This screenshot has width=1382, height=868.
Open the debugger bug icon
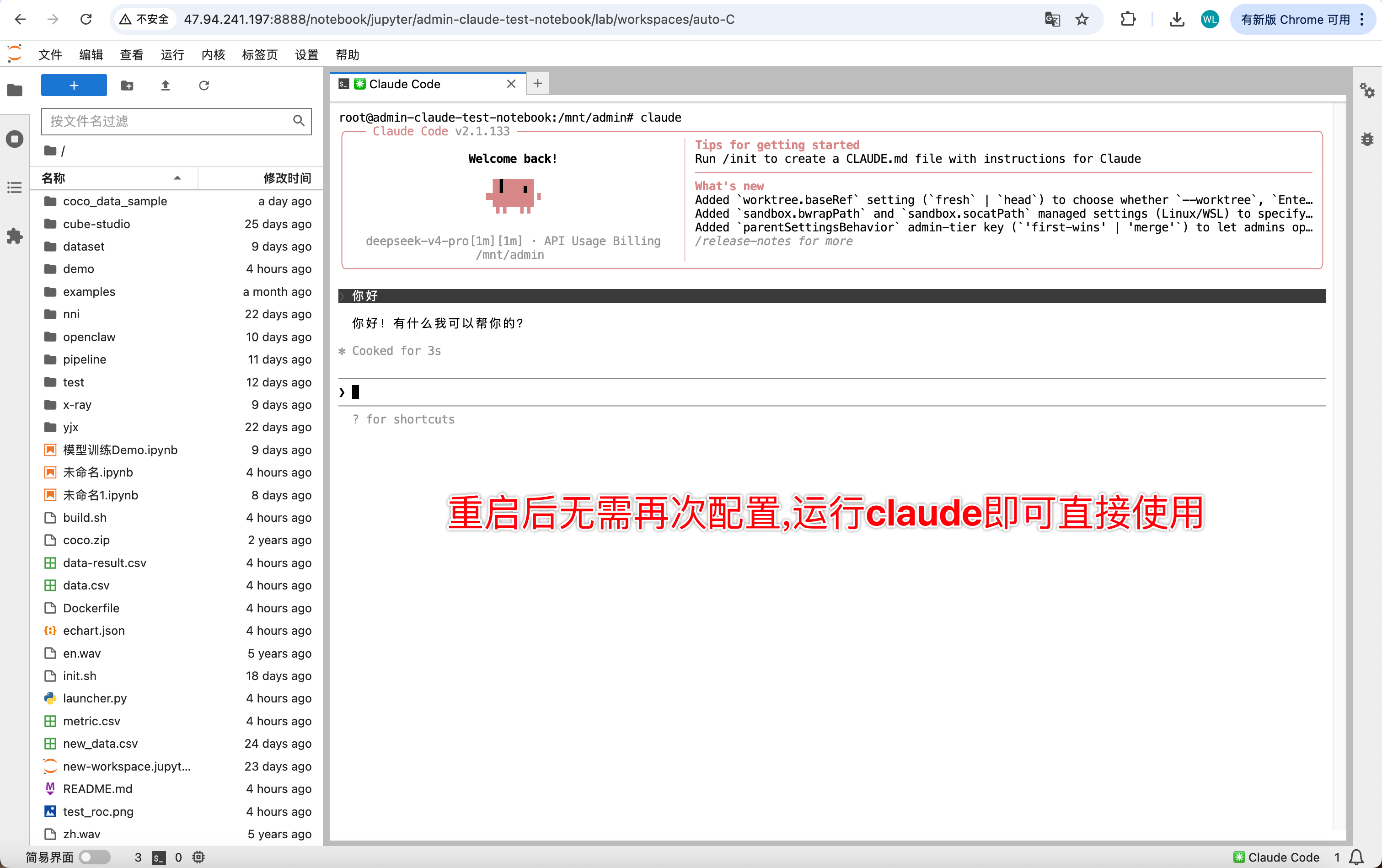click(x=1367, y=139)
